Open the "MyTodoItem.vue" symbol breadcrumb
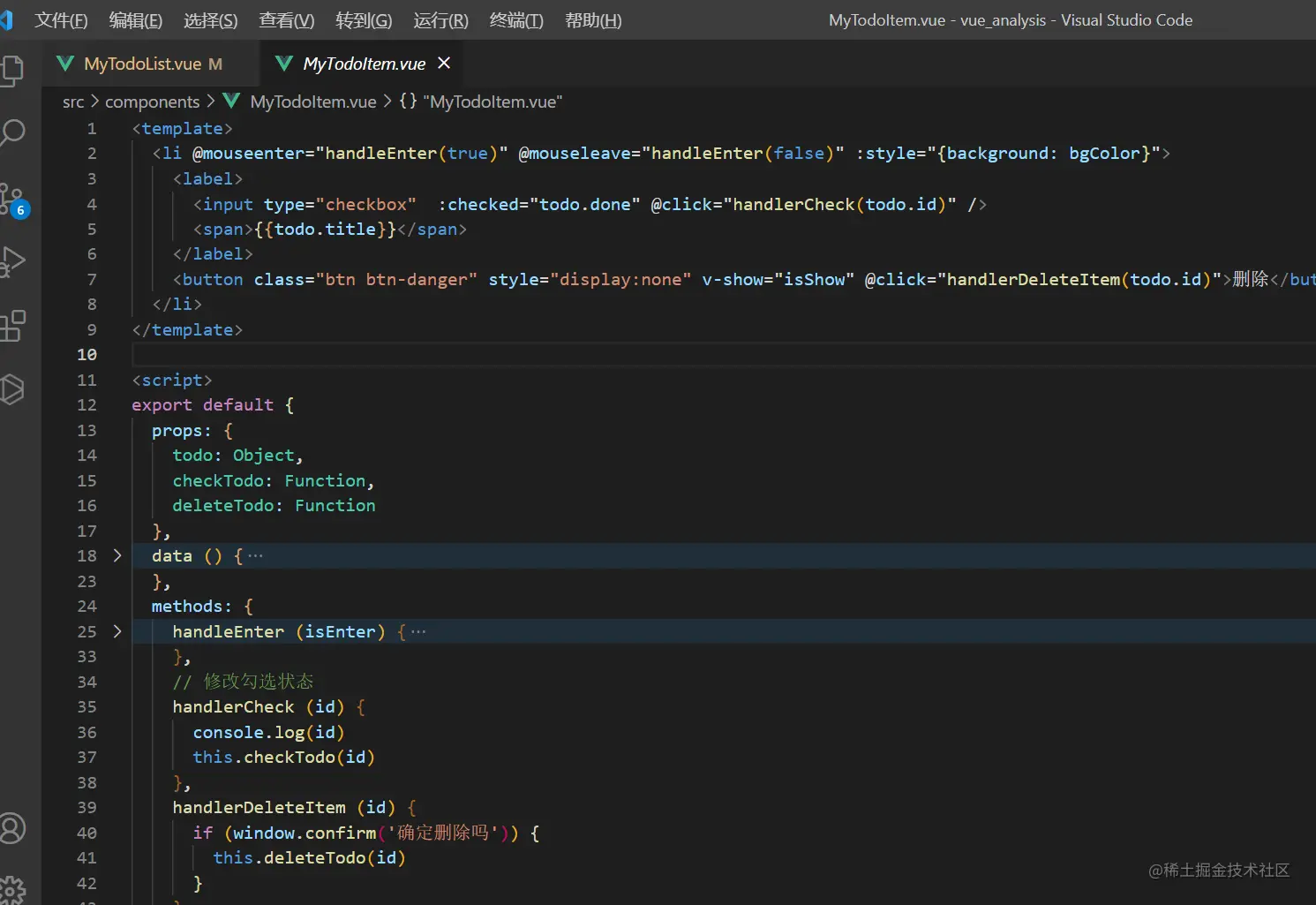 point(493,102)
